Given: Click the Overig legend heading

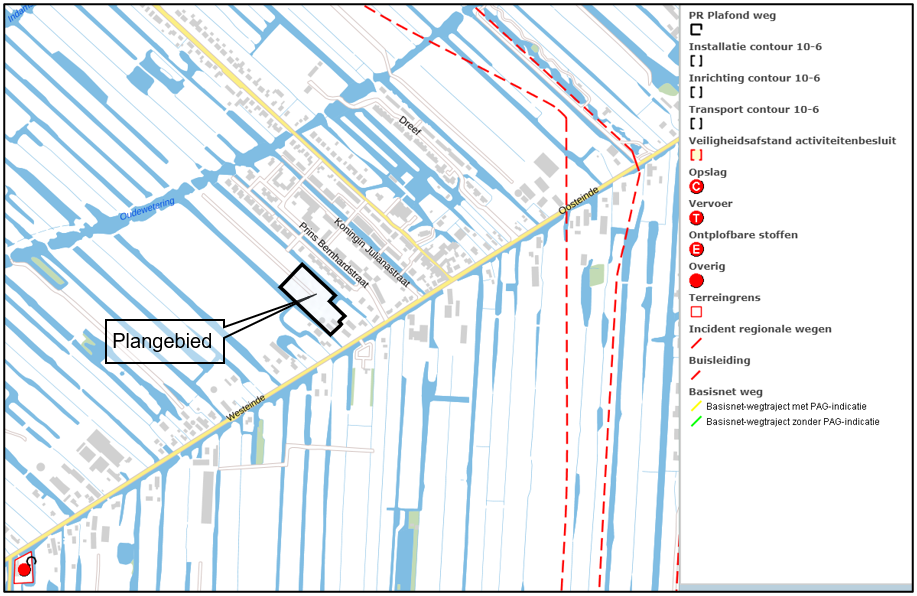Looking at the screenshot, I should (x=706, y=267).
